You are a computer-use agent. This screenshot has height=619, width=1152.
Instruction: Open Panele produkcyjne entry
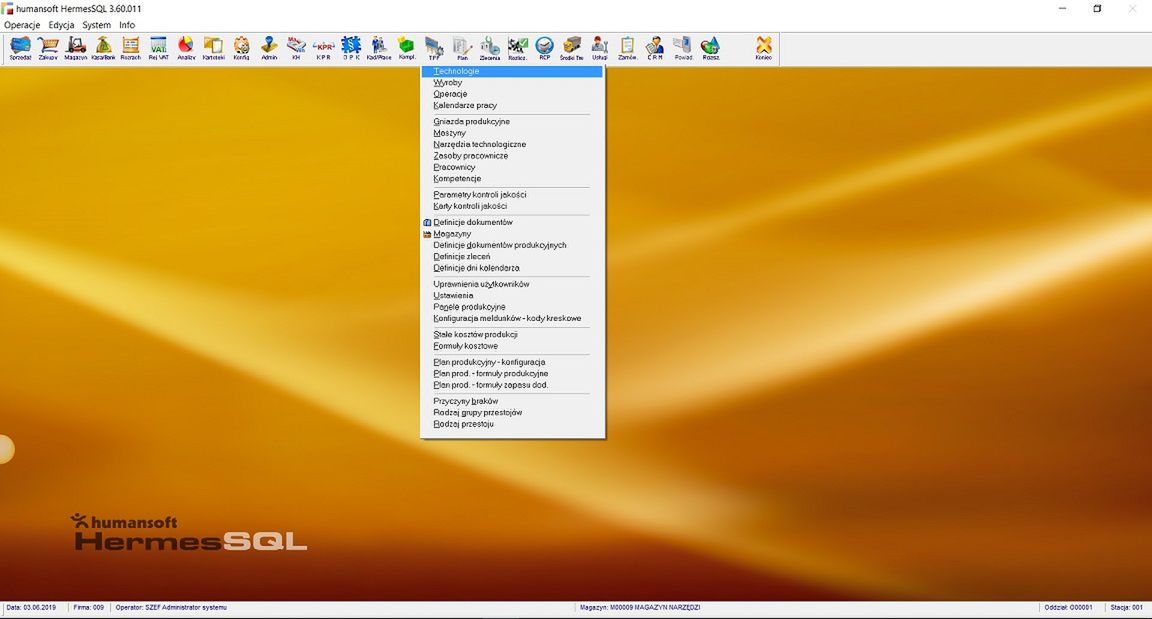tap(512, 307)
